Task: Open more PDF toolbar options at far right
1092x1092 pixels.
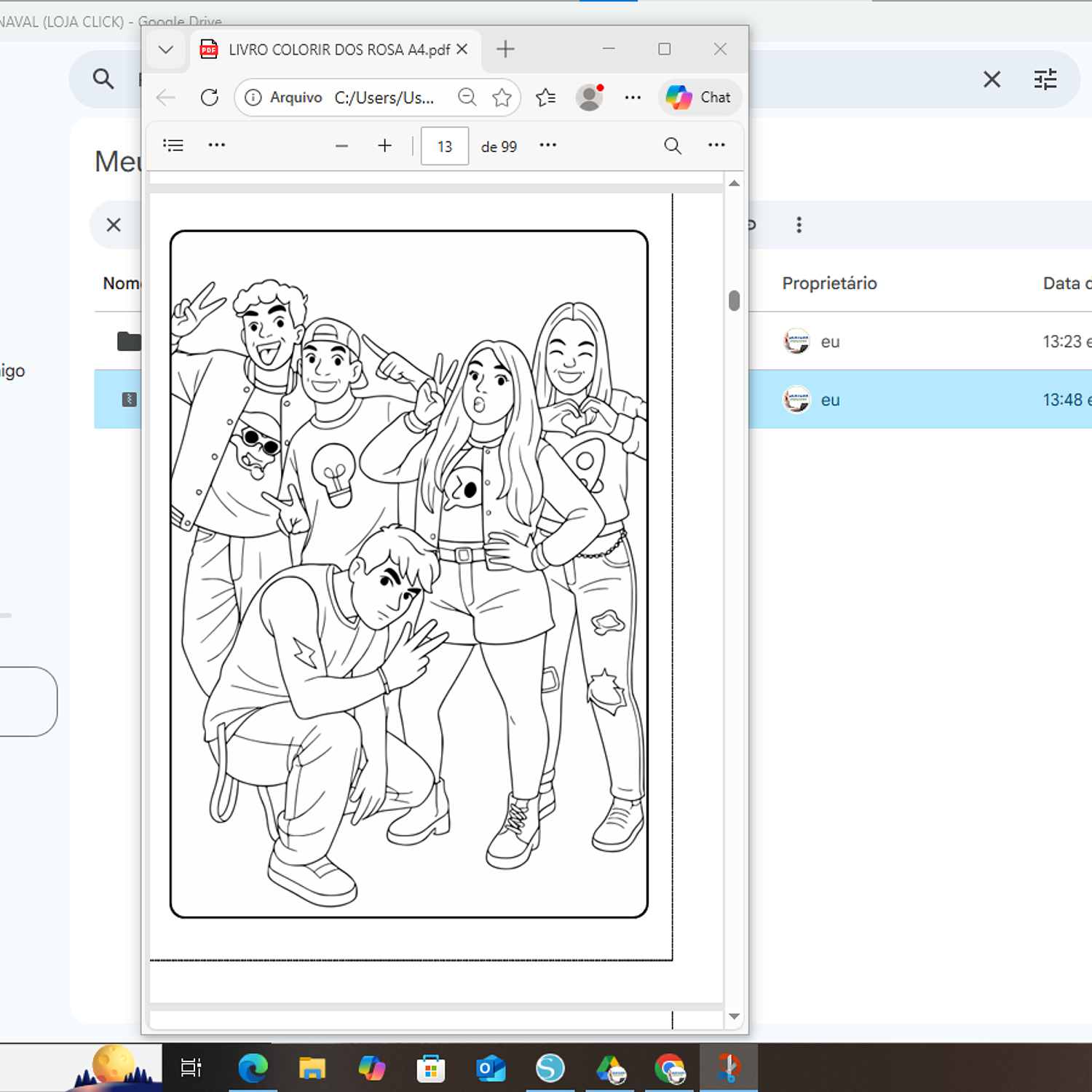Action: (x=716, y=146)
